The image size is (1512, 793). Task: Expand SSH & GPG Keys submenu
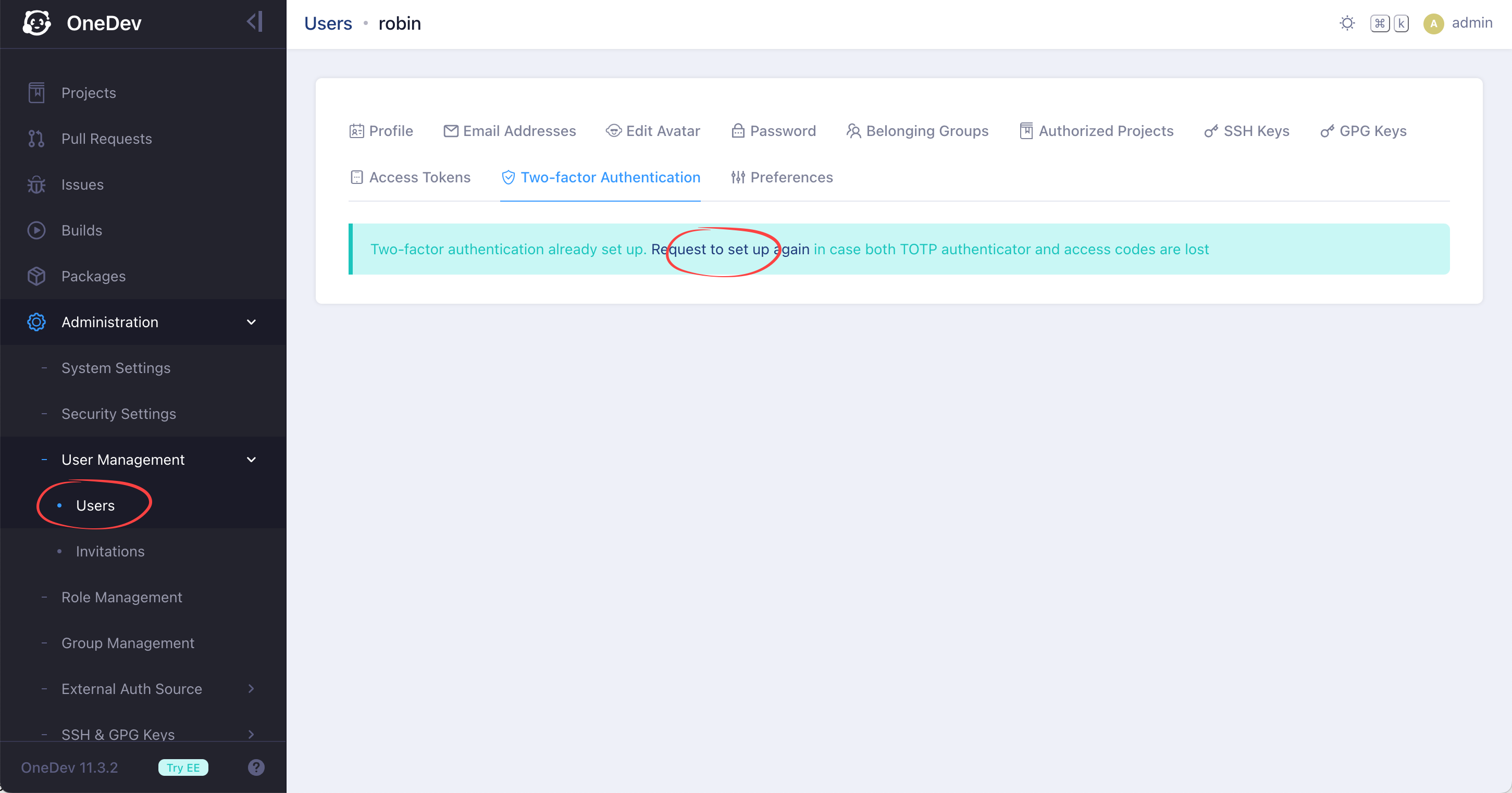coord(251,734)
